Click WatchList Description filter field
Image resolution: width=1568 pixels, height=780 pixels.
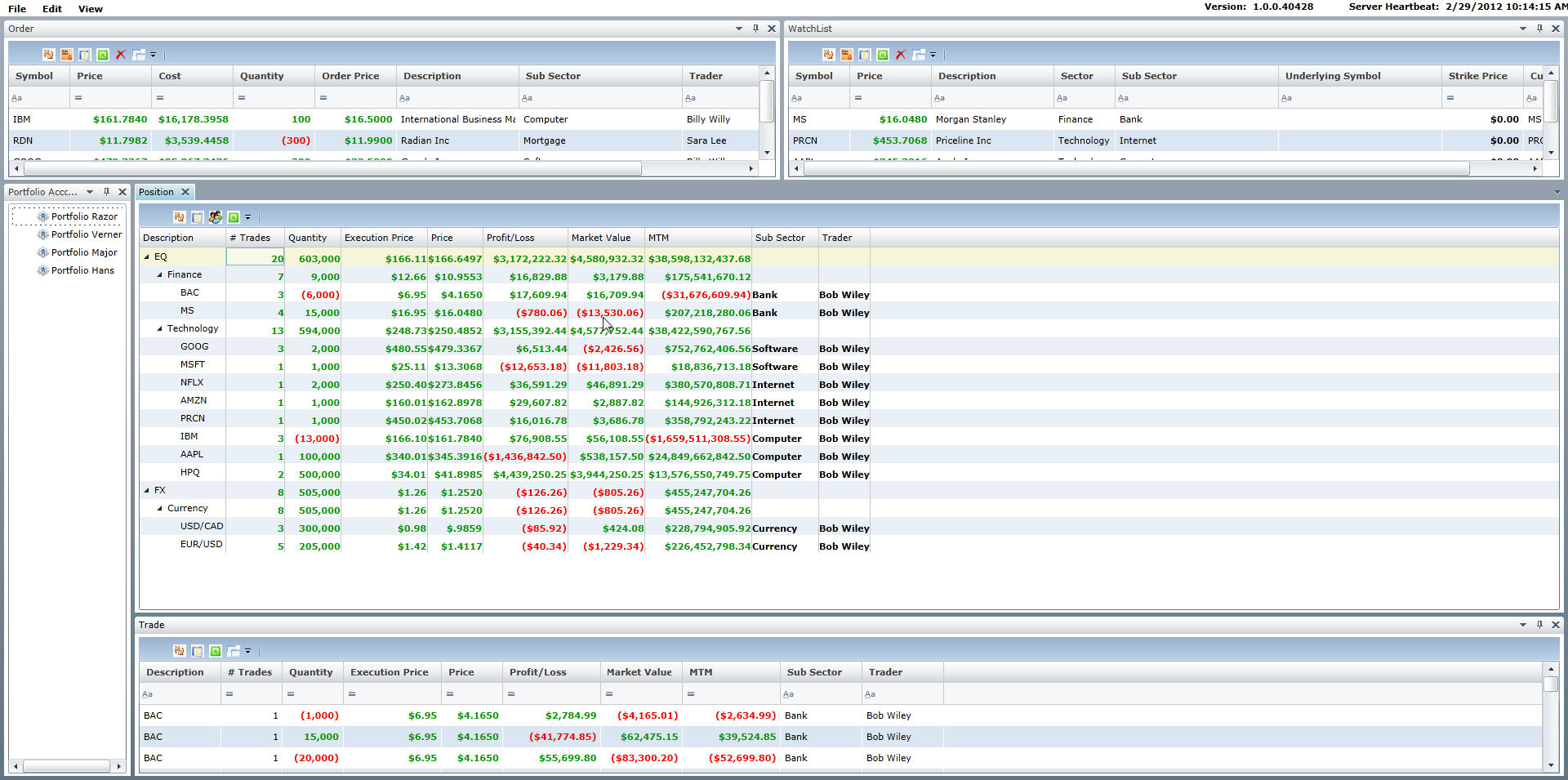tap(992, 98)
